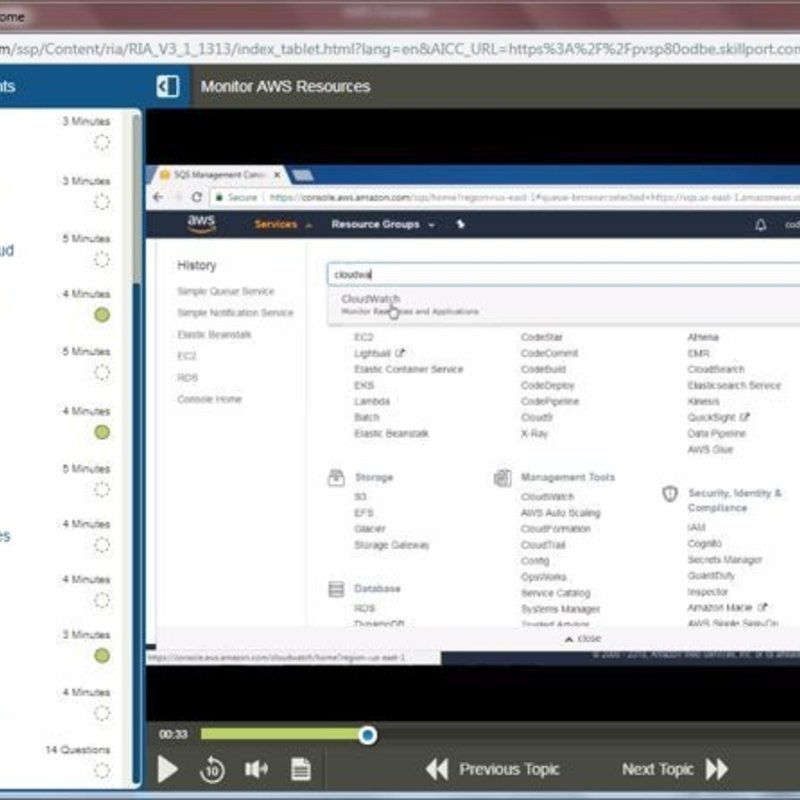Open new tab in inner browser

(x=303, y=176)
